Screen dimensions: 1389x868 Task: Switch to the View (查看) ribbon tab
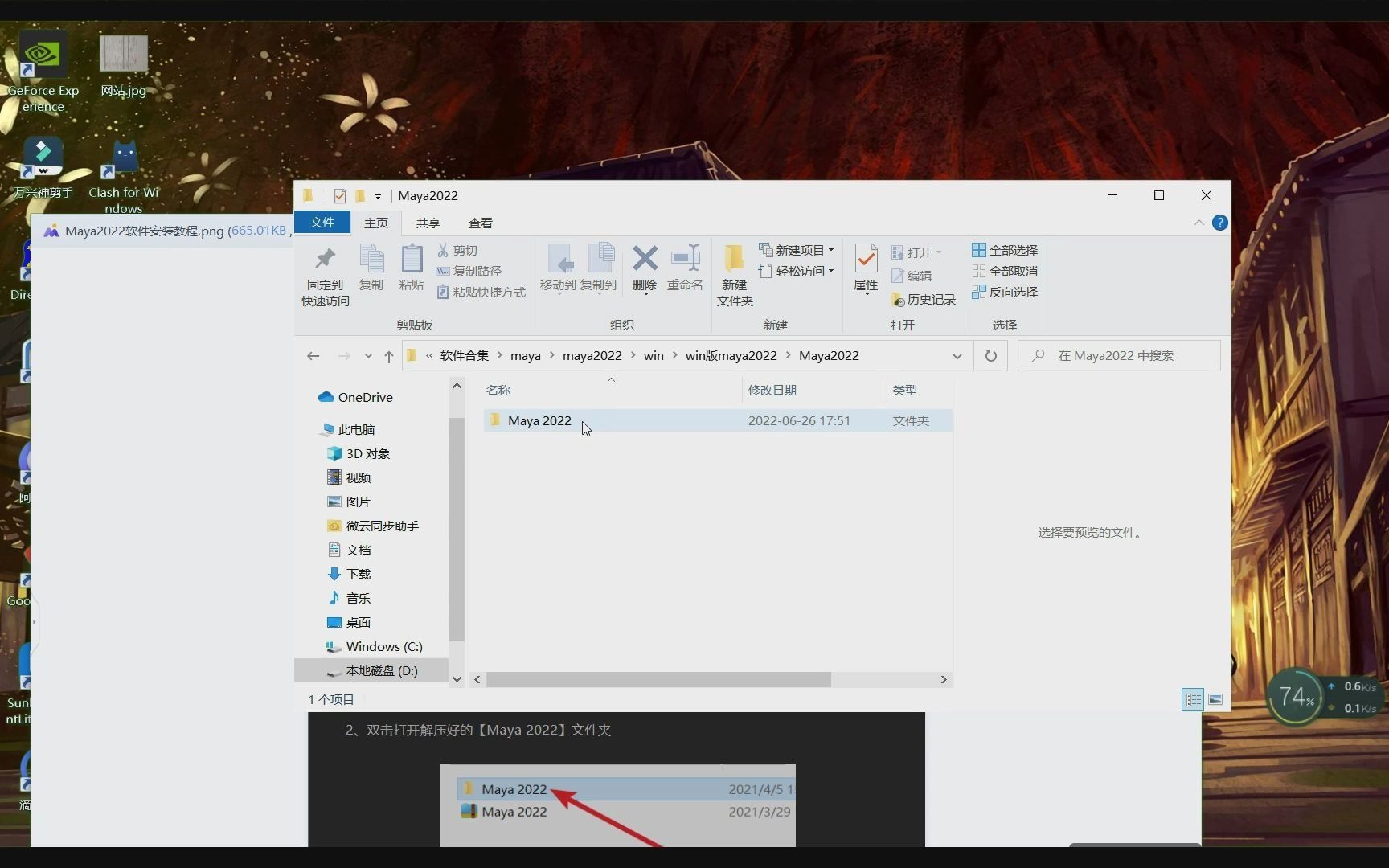(x=481, y=223)
